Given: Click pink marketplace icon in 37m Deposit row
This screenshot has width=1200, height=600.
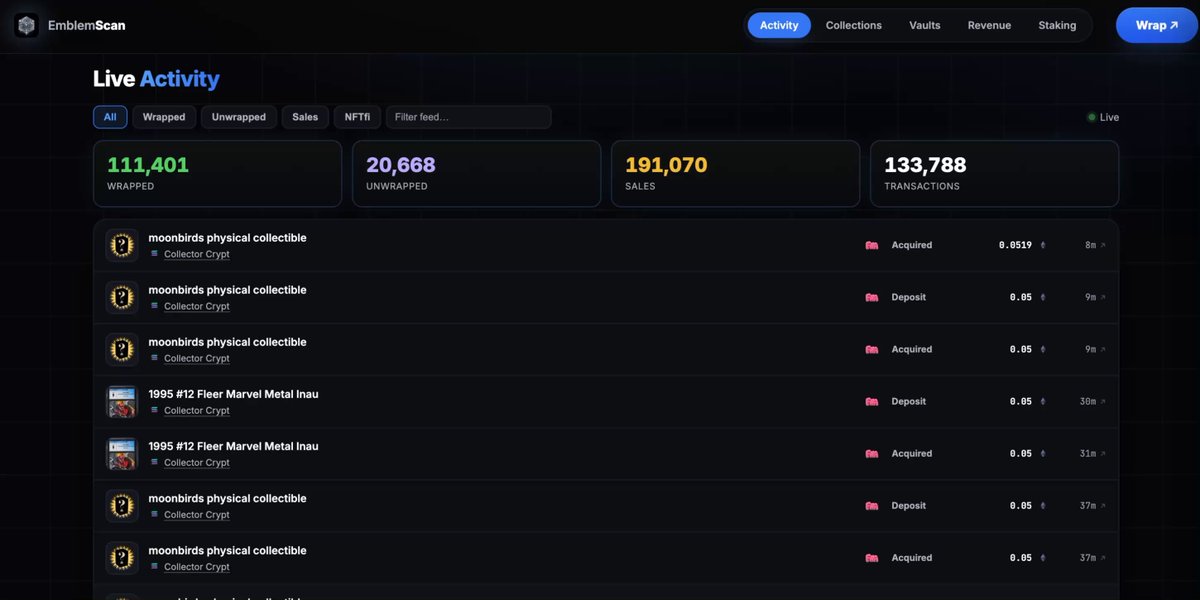Looking at the screenshot, I should (872, 505).
